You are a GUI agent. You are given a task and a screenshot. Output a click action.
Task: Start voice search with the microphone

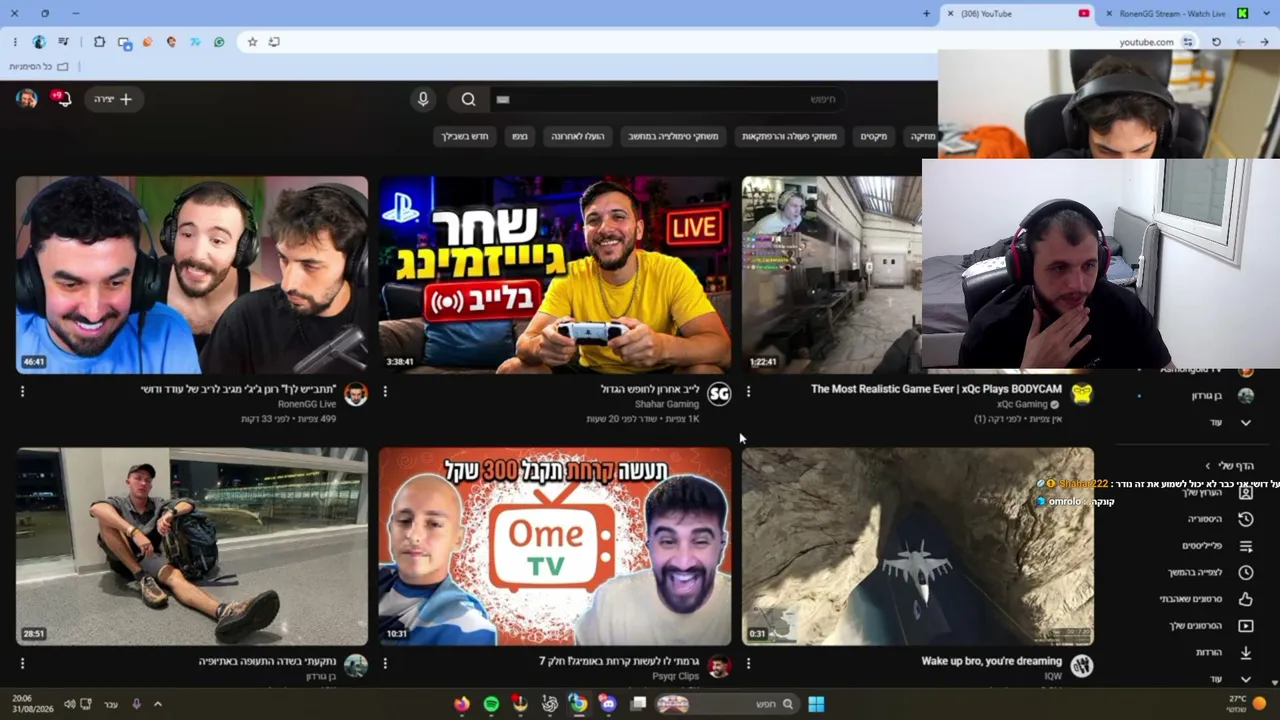point(423,99)
